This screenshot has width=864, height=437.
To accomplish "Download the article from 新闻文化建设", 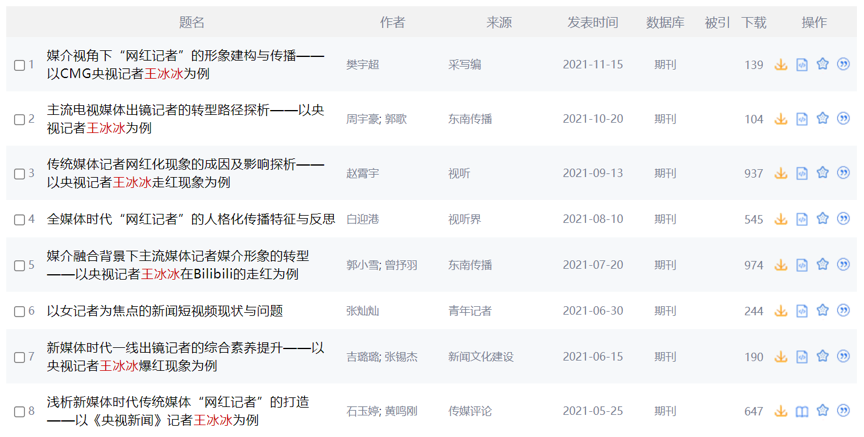I will (x=781, y=357).
